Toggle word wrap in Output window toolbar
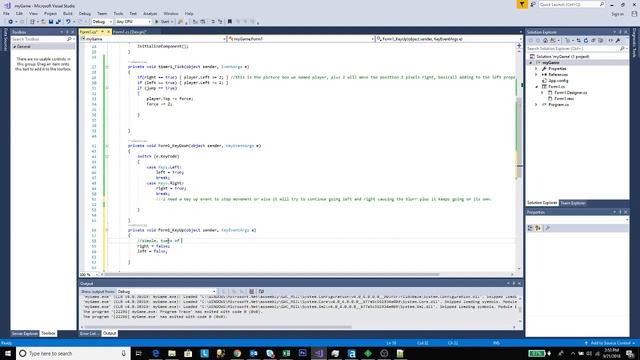Image resolution: width=640 pixels, height=360 pixels. pyautogui.click(x=261, y=291)
